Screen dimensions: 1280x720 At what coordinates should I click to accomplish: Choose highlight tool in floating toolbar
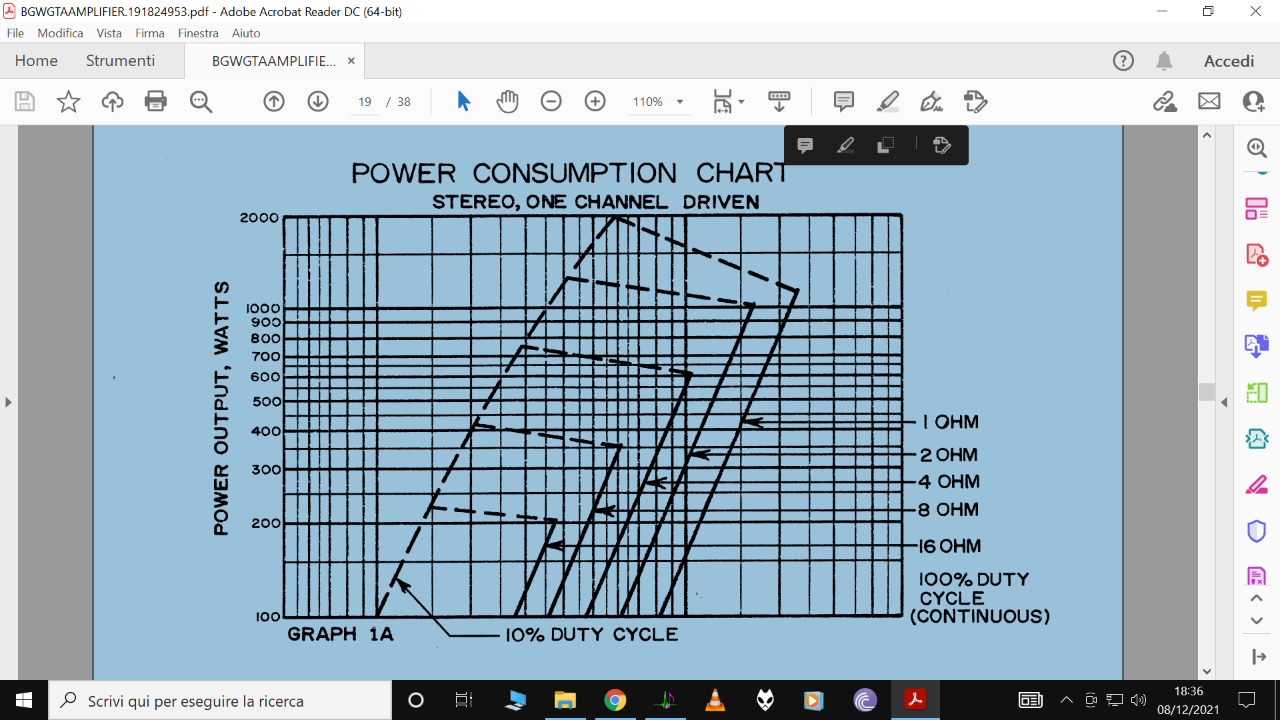[845, 146]
